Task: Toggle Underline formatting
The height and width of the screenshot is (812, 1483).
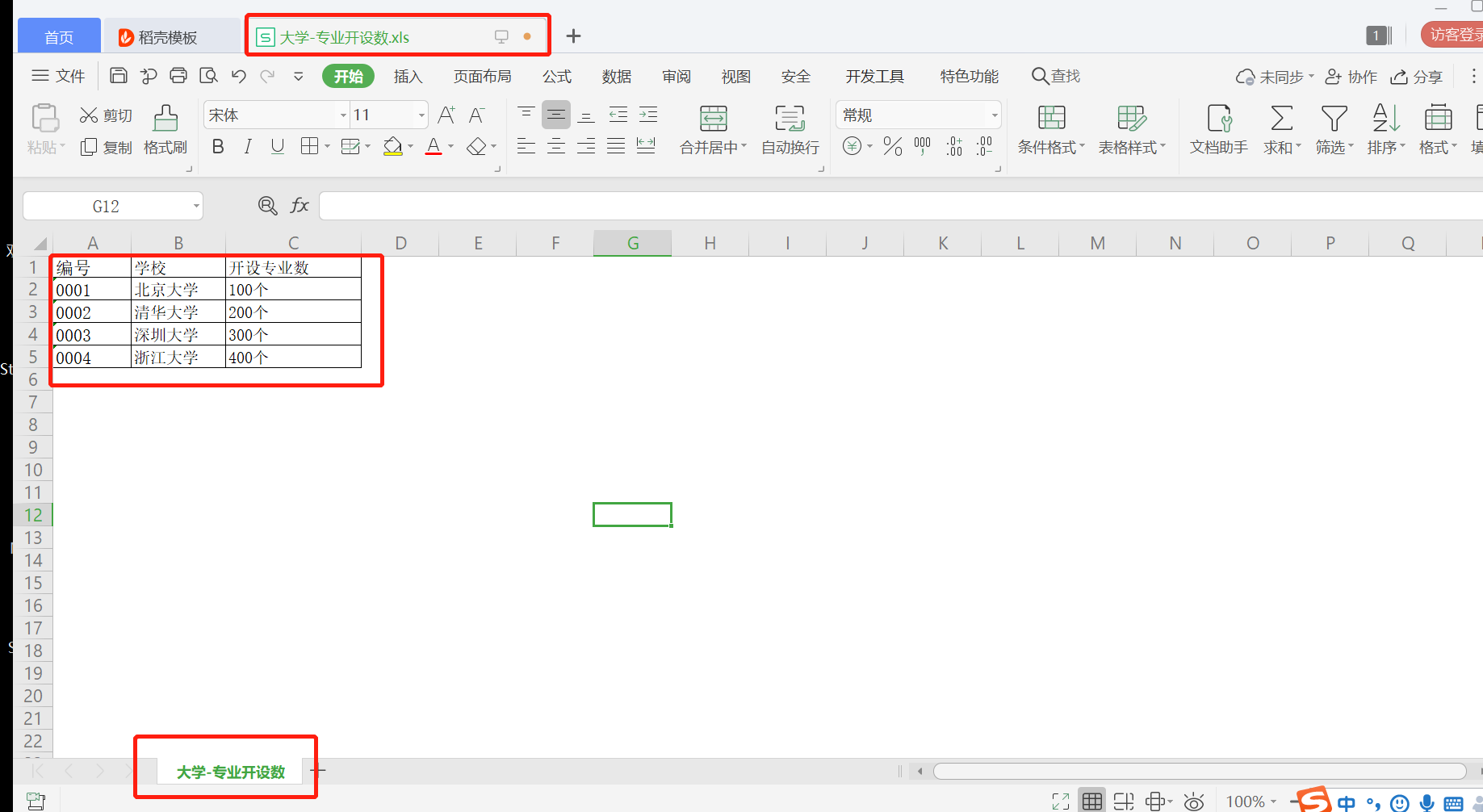Action: pos(278,146)
